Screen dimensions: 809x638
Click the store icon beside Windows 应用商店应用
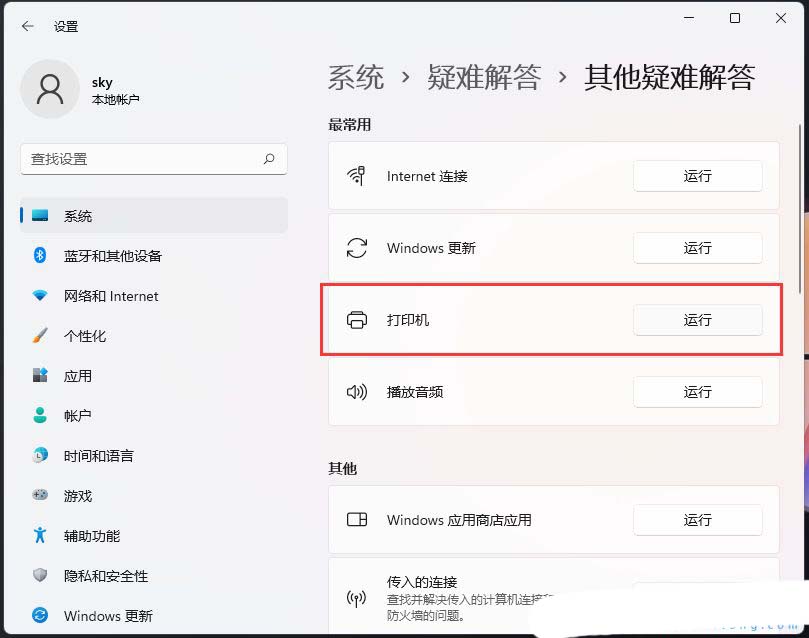coord(356,520)
